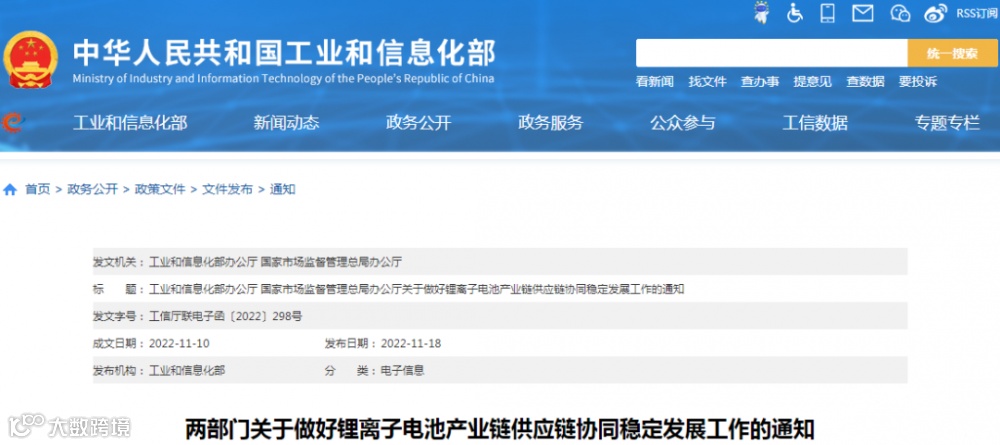The height and width of the screenshot is (445, 1000).
Task: Open the WeChat icon
Action: click(900, 13)
